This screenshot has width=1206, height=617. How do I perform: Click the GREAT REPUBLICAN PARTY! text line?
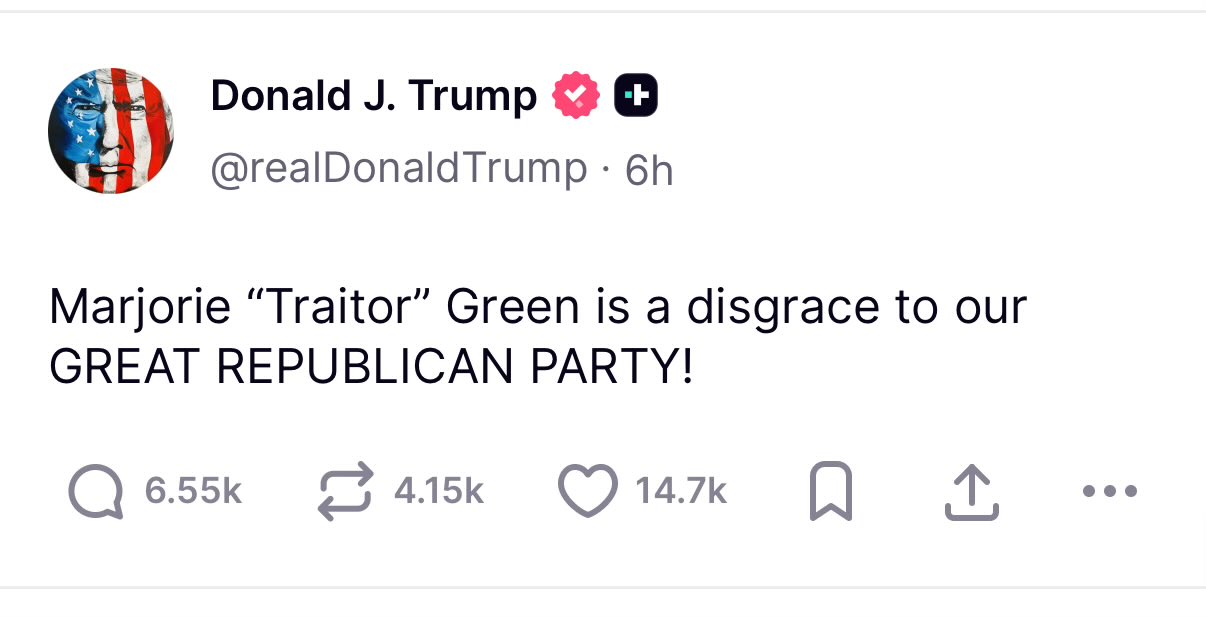[370, 367]
